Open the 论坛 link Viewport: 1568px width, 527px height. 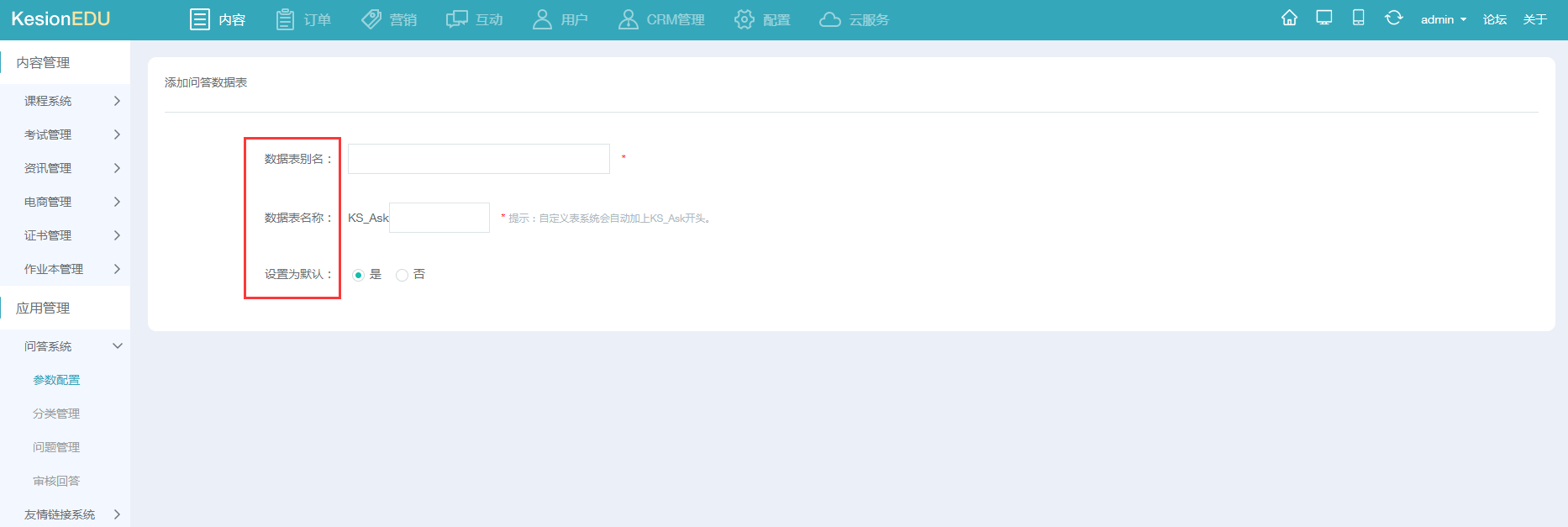(x=1494, y=19)
